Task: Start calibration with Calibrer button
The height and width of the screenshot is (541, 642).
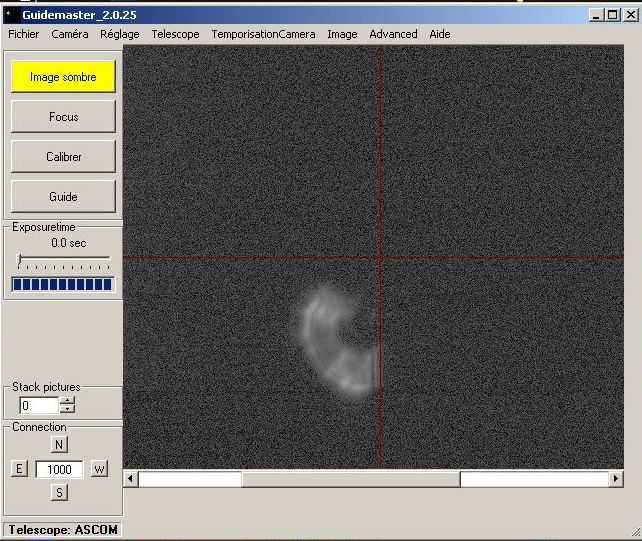Action: coord(63,156)
